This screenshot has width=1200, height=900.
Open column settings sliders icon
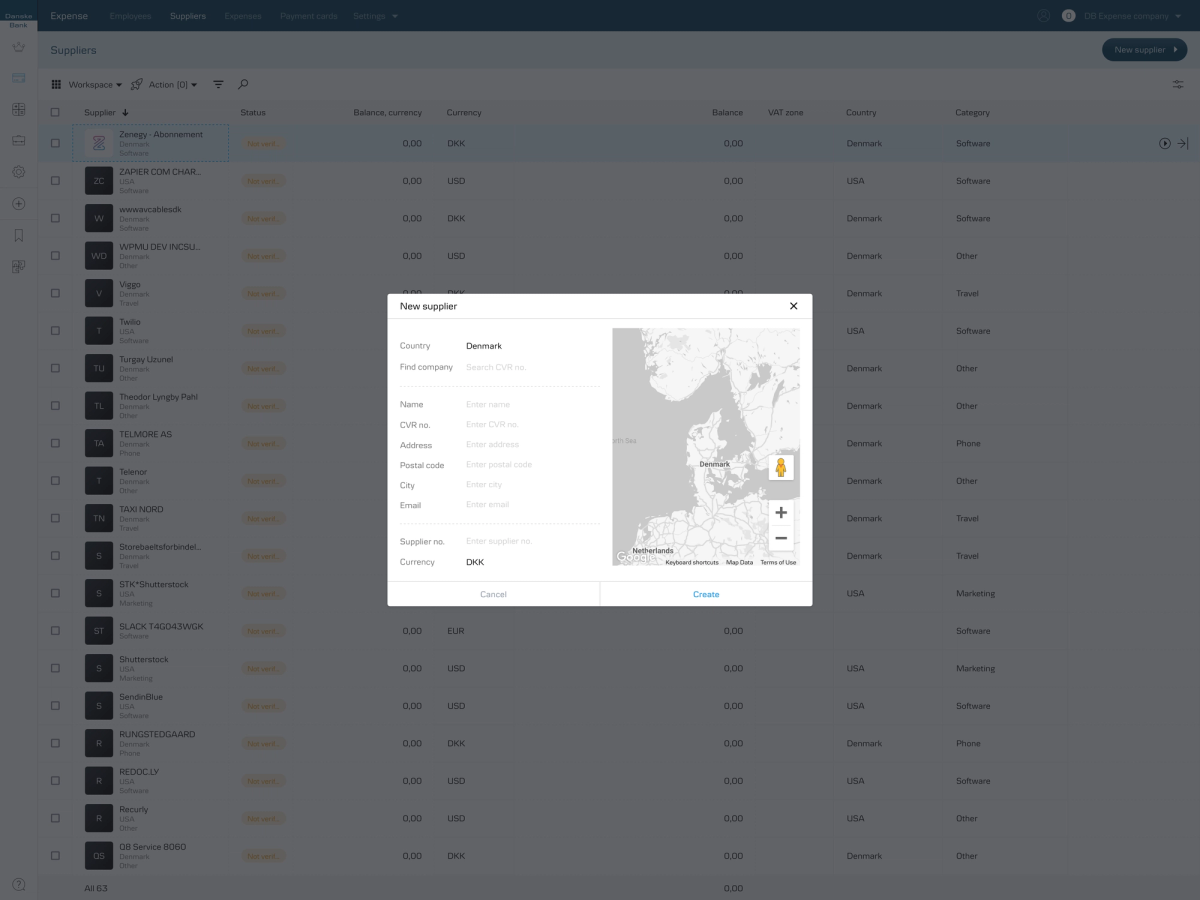1178,85
